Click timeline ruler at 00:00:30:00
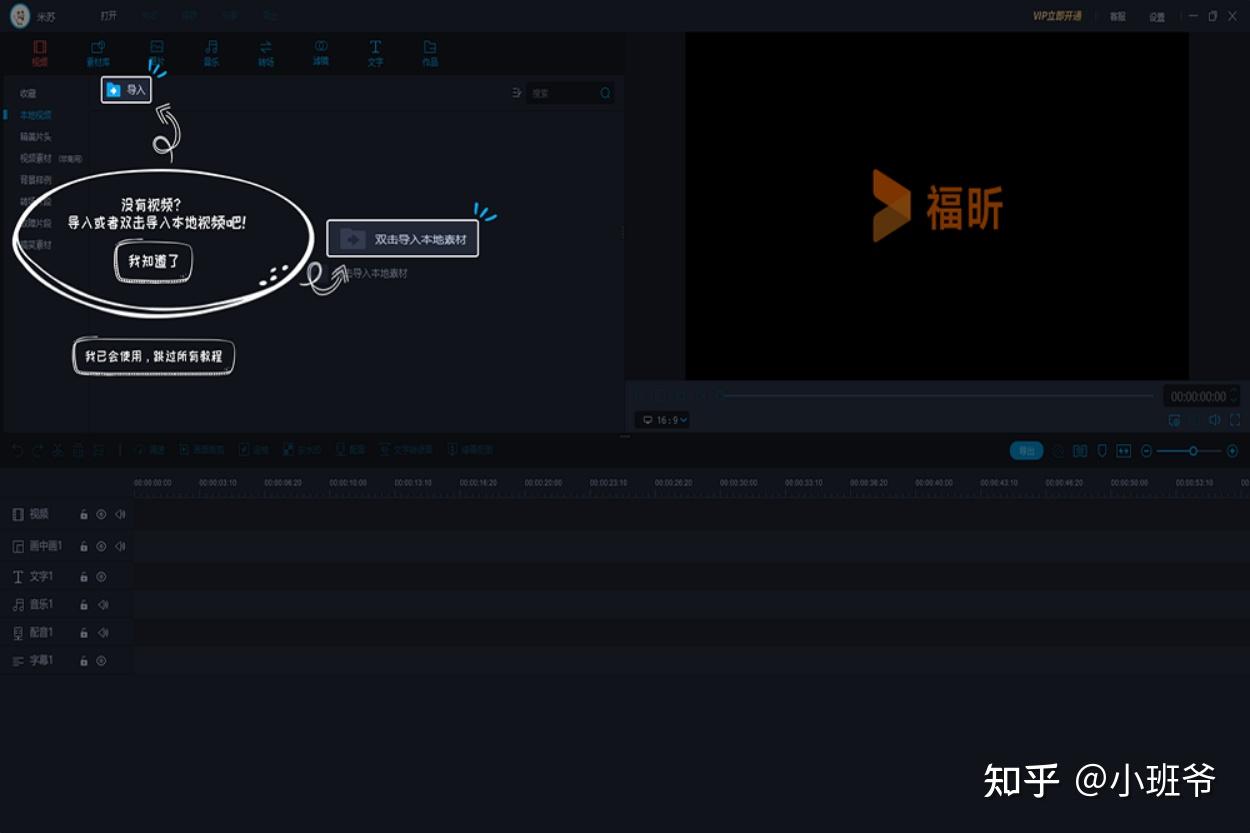The image size is (1250, 833). tap(738, 483)
